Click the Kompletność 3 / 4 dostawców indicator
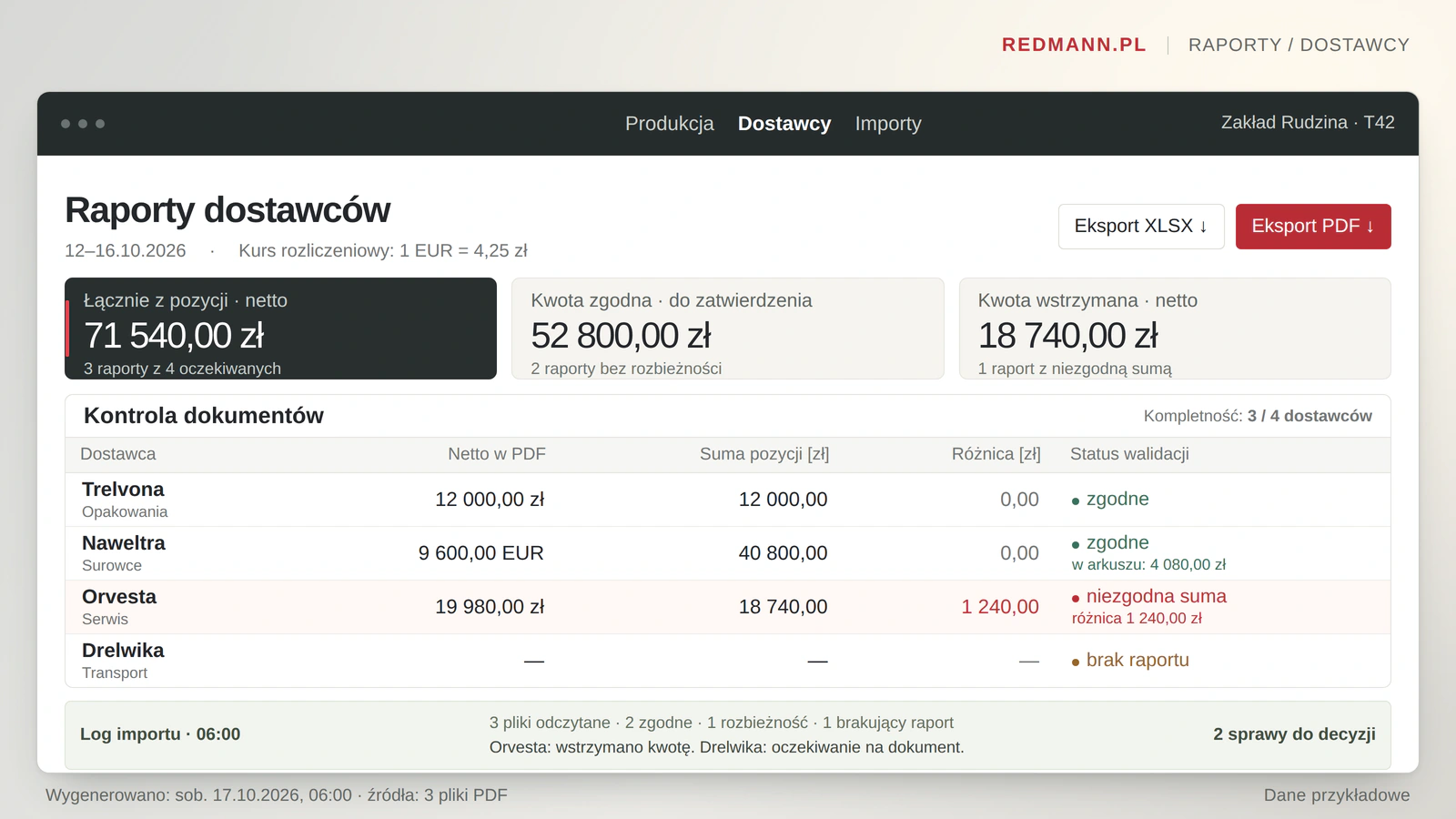1456x819 pixels. [1258, 416]
